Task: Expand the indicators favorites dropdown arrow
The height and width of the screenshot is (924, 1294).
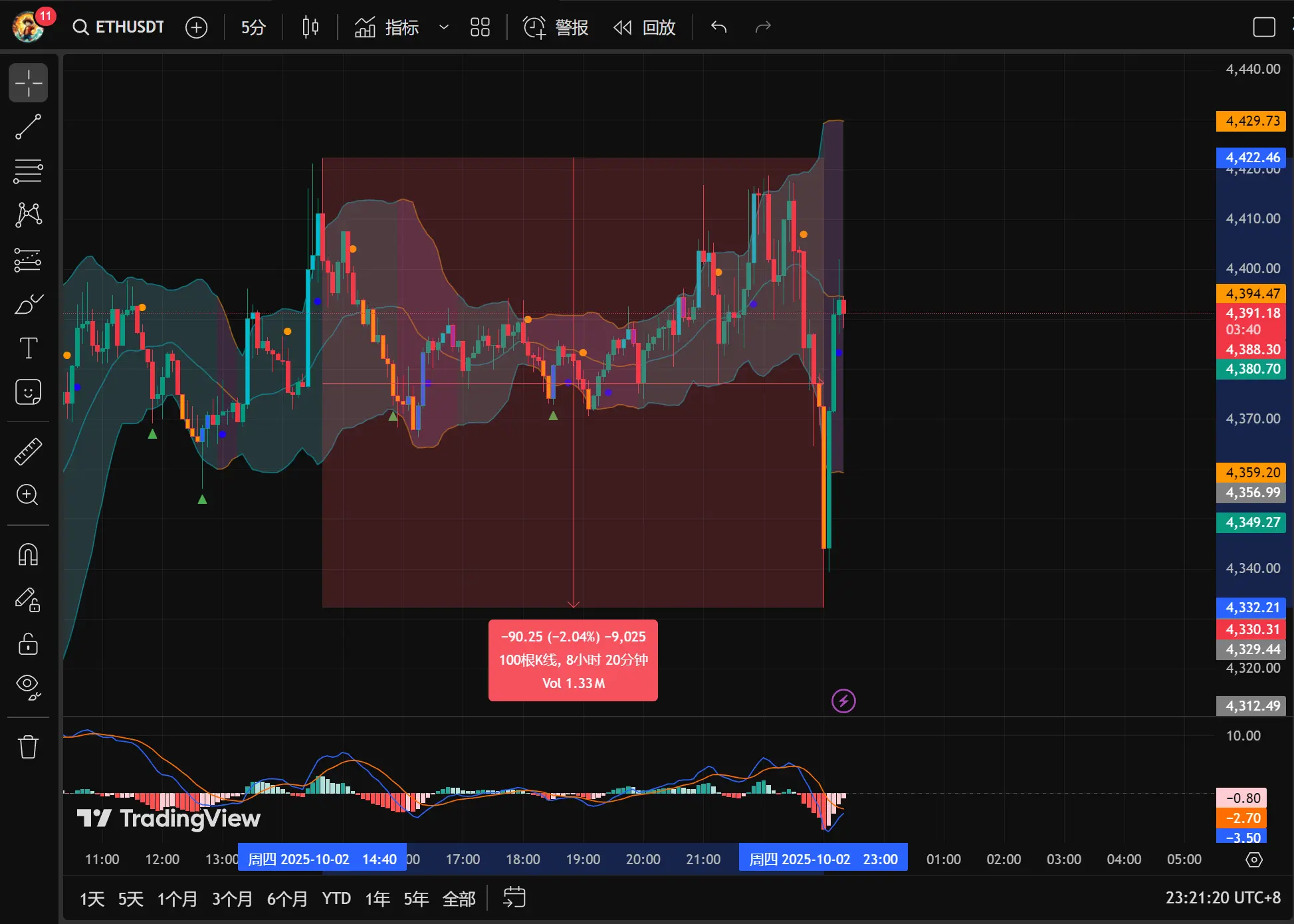Action: [444, 27]
